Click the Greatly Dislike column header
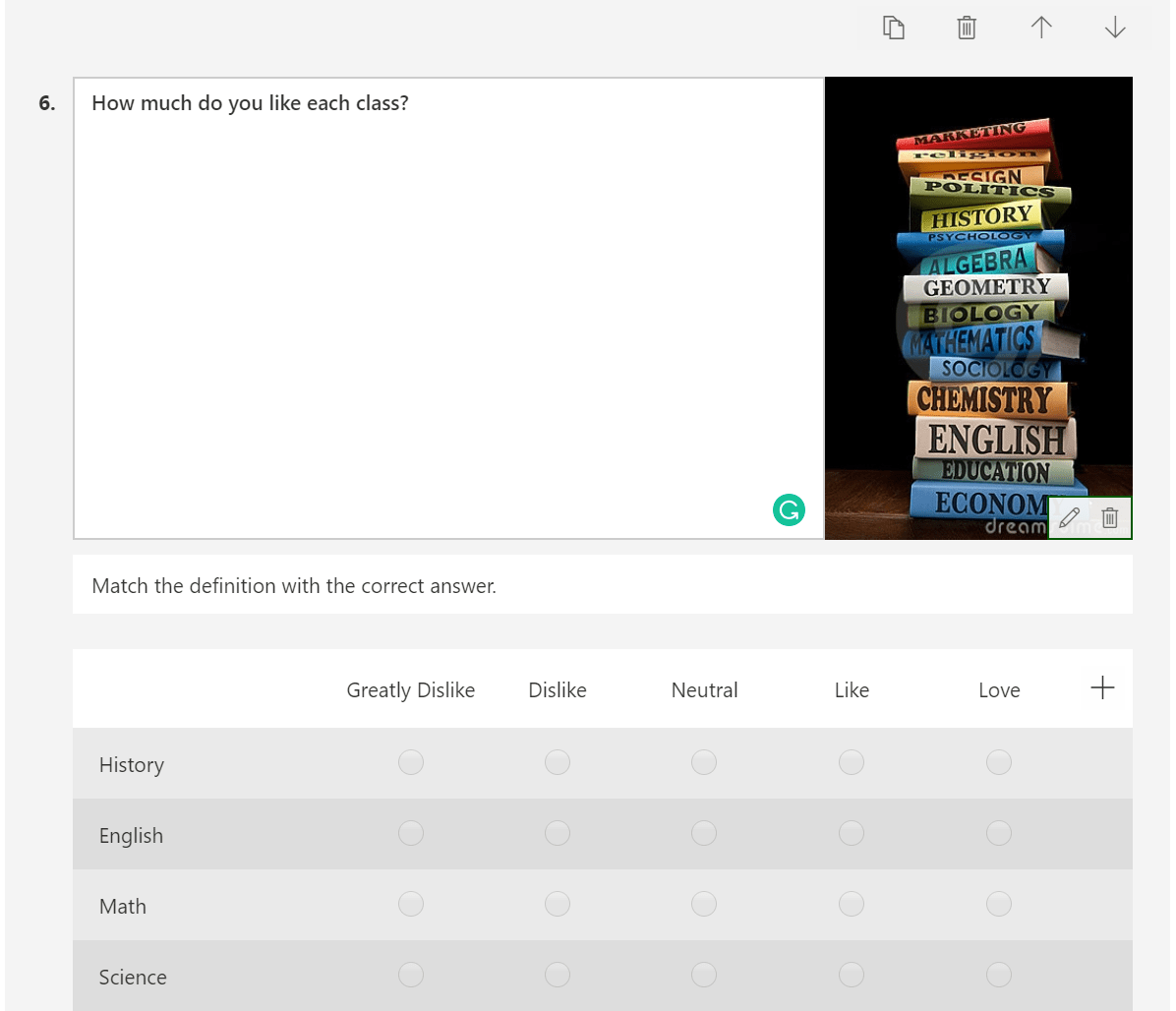 pos(410,690)
